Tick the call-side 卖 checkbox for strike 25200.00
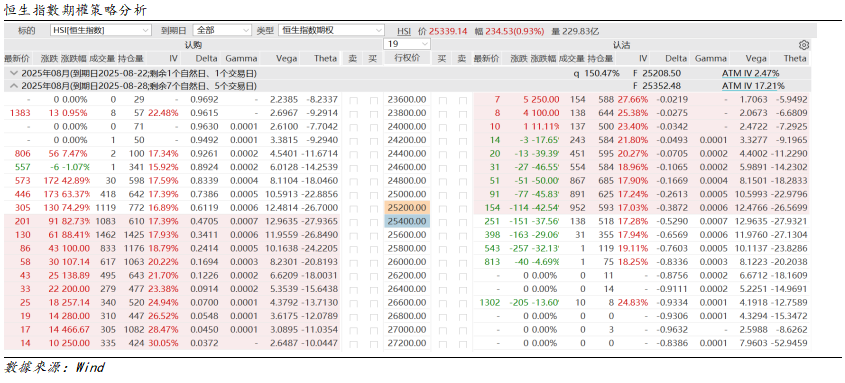 tap(353, 208)
